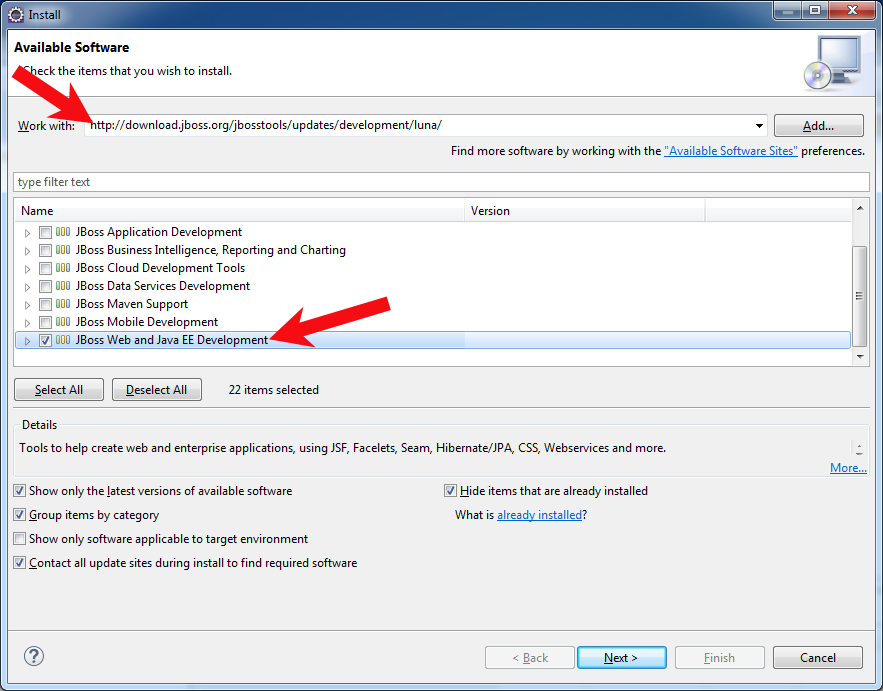
Task: Click Select All button
Action: tap(59, 390)
